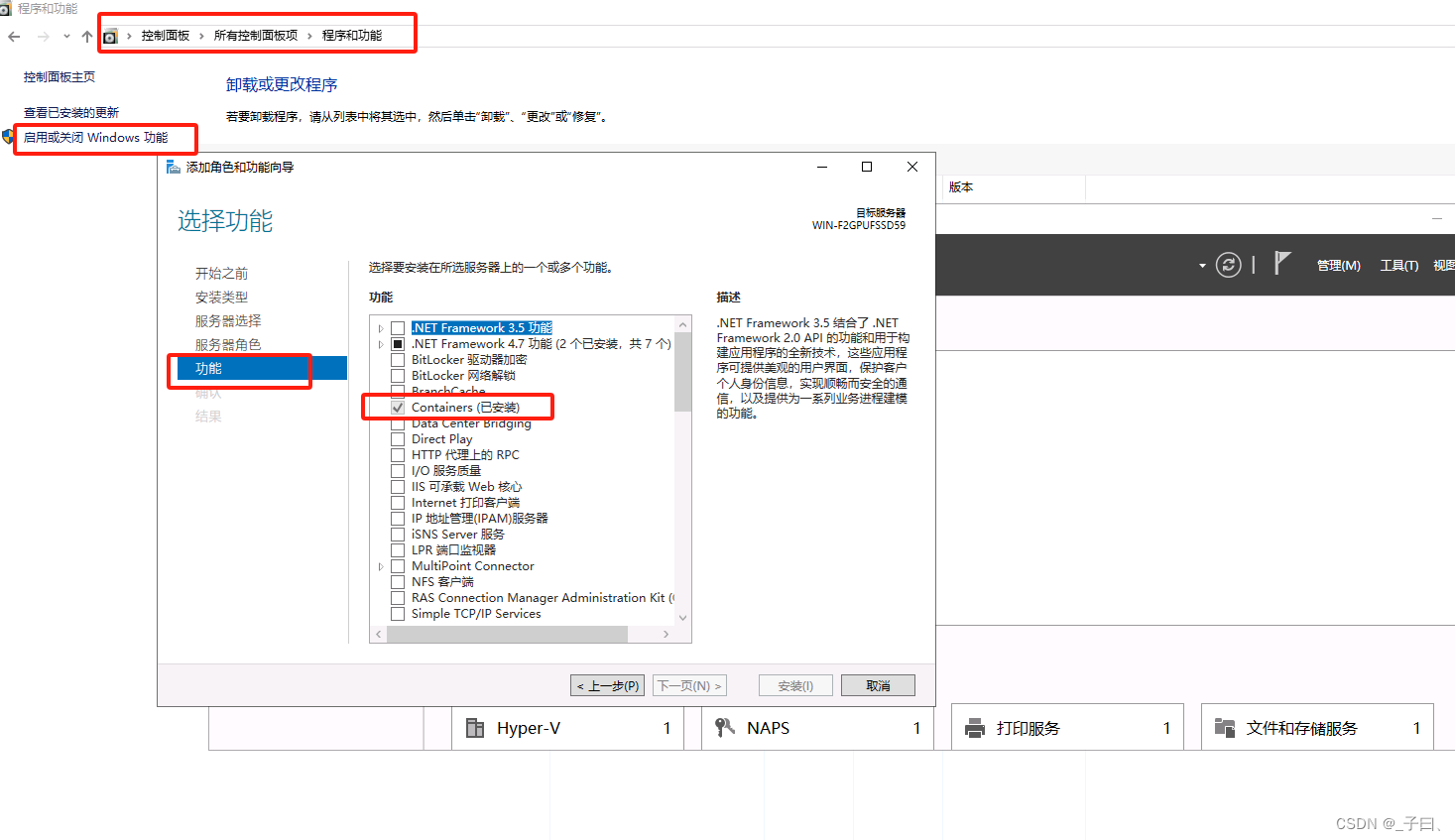Select the Hyper-V role tile icon
This screenshot has width=1455, height=840.
[475, 727]
